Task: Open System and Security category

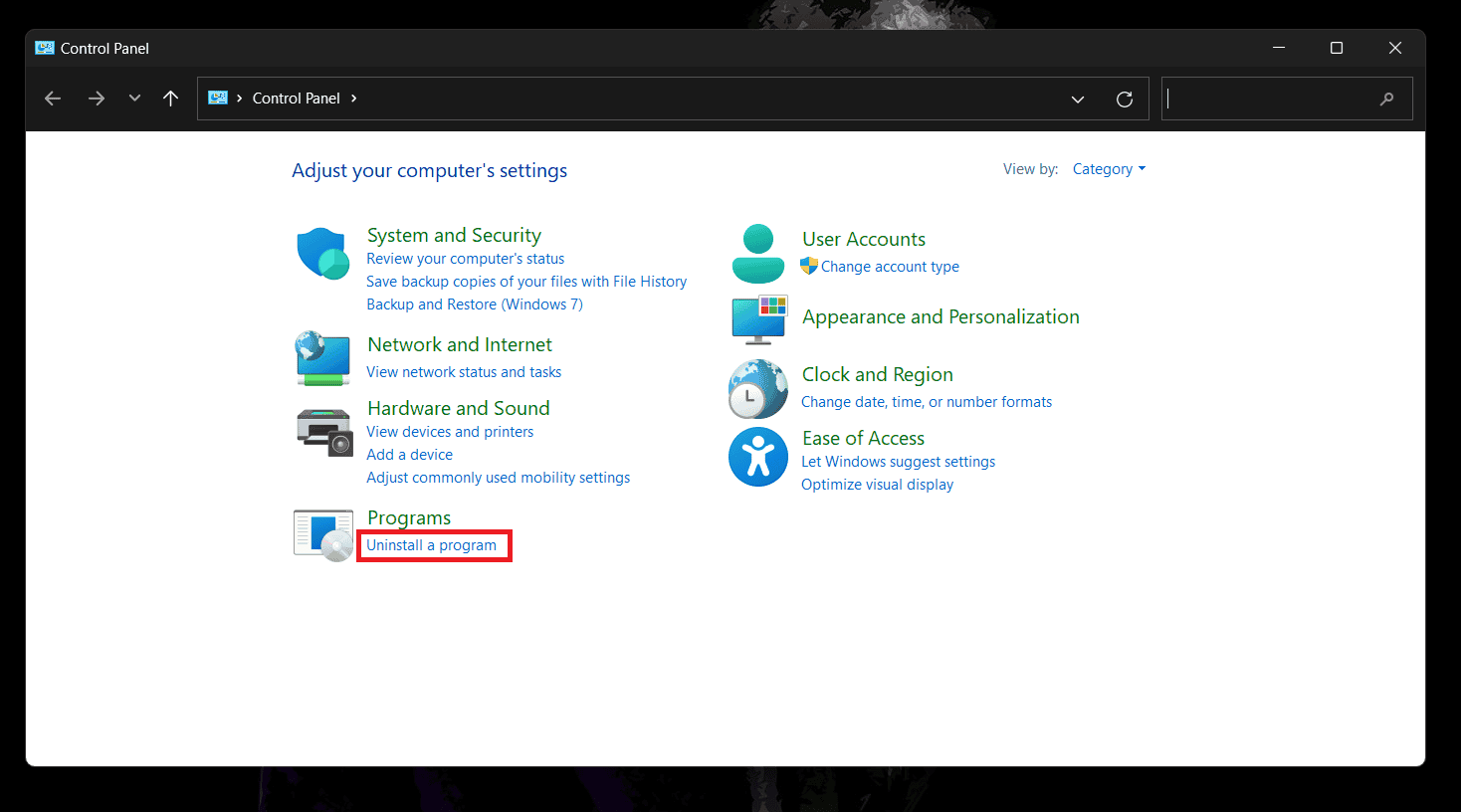Action: point(454,235)
